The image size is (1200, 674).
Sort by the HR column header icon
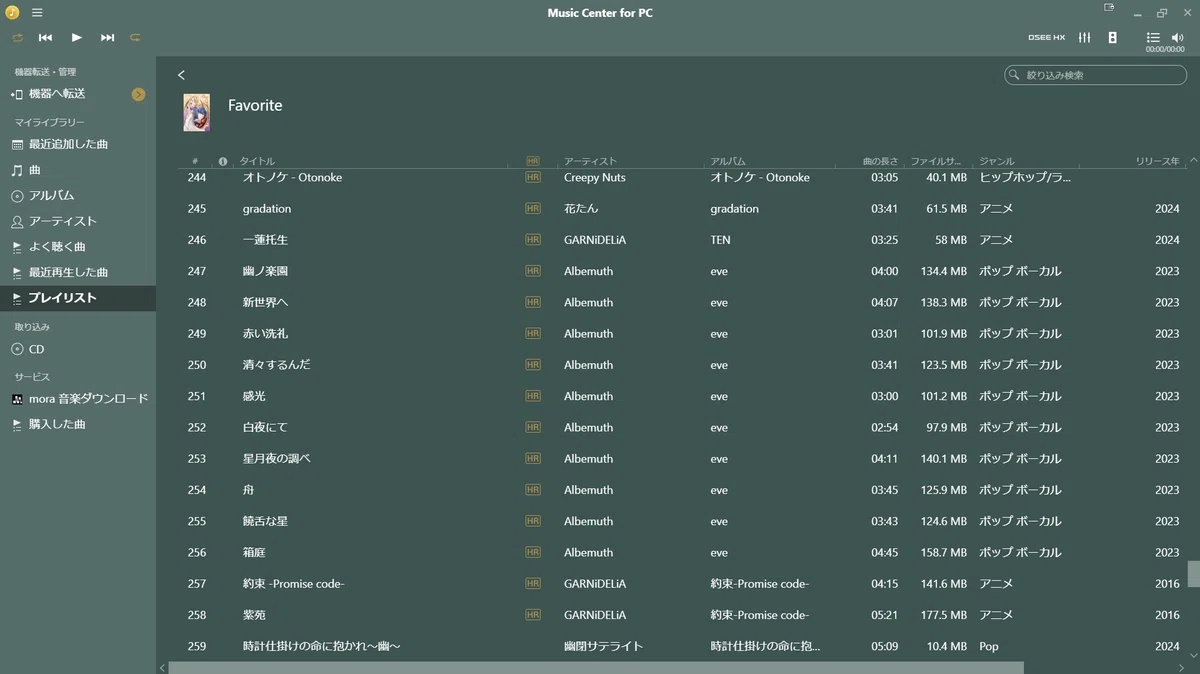tap(532, 161)
